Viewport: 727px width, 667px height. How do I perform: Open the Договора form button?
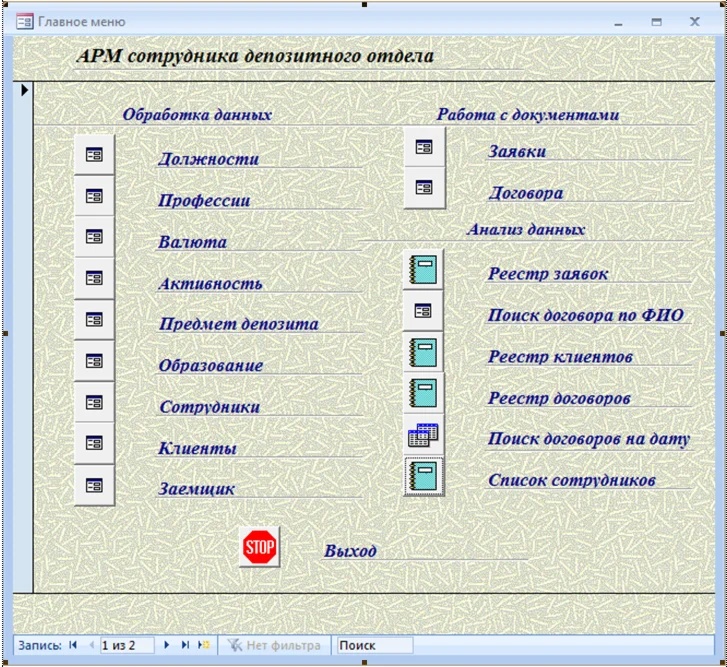tap(424, 188)
